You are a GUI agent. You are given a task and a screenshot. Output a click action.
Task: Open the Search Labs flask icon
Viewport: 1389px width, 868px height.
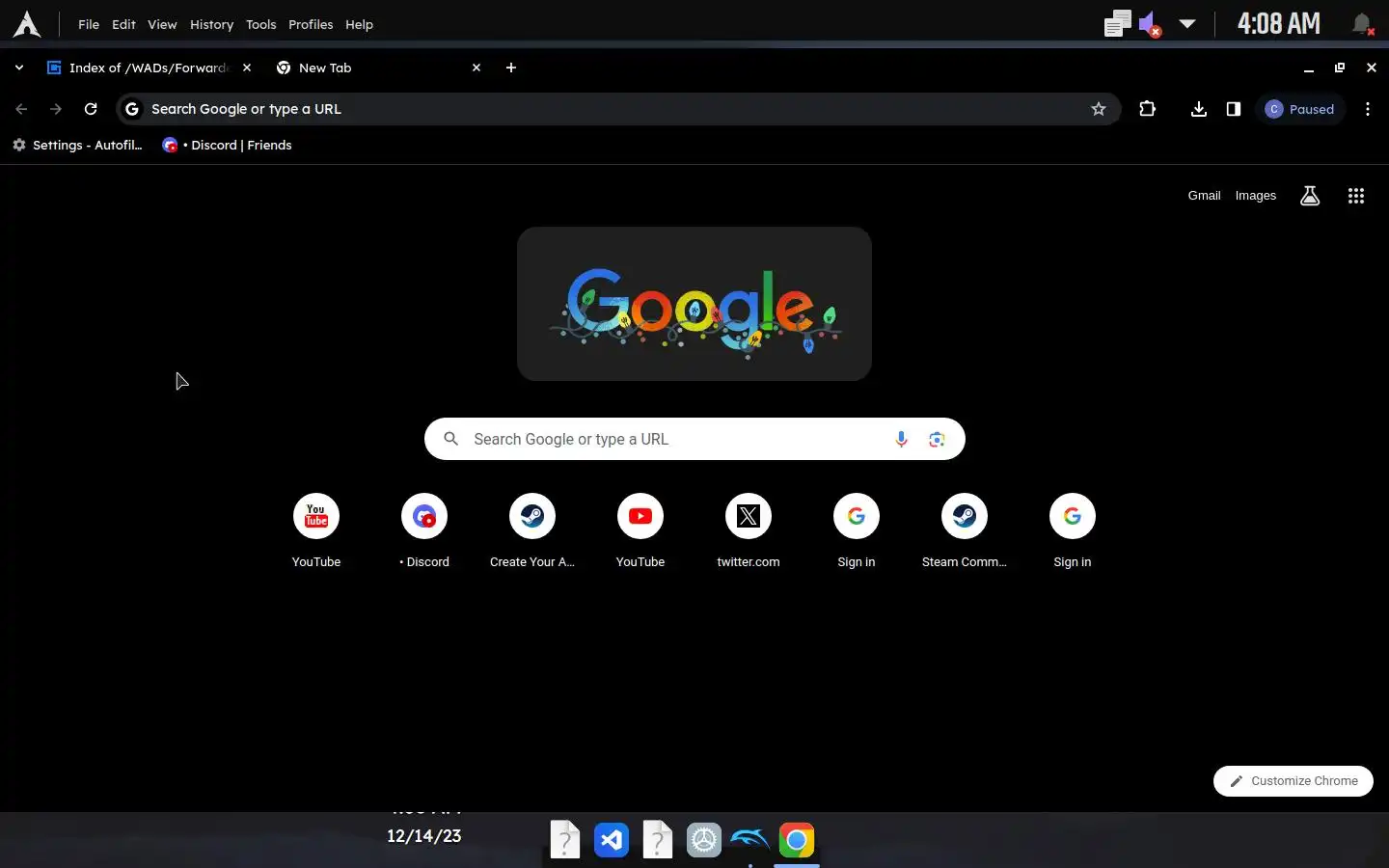pyautogui.click(x=1310, y=196)
